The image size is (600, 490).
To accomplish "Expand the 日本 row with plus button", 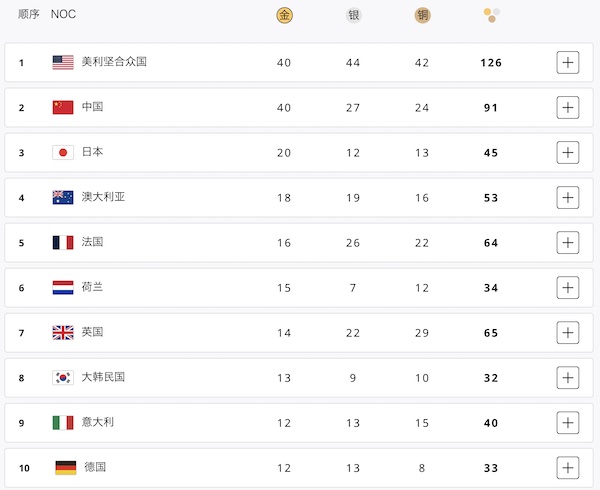I will (568, 153).
